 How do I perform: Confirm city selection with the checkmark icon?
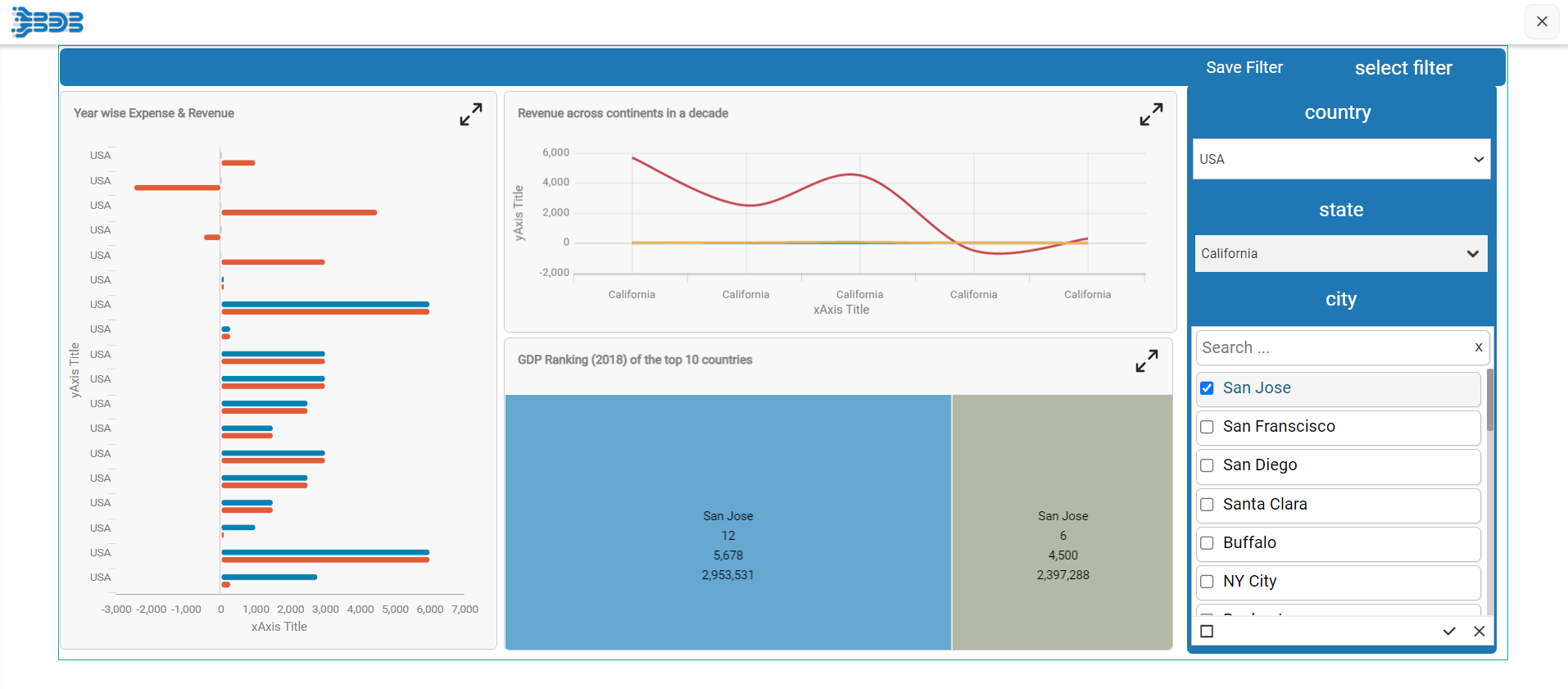[x=1449, y=631]
